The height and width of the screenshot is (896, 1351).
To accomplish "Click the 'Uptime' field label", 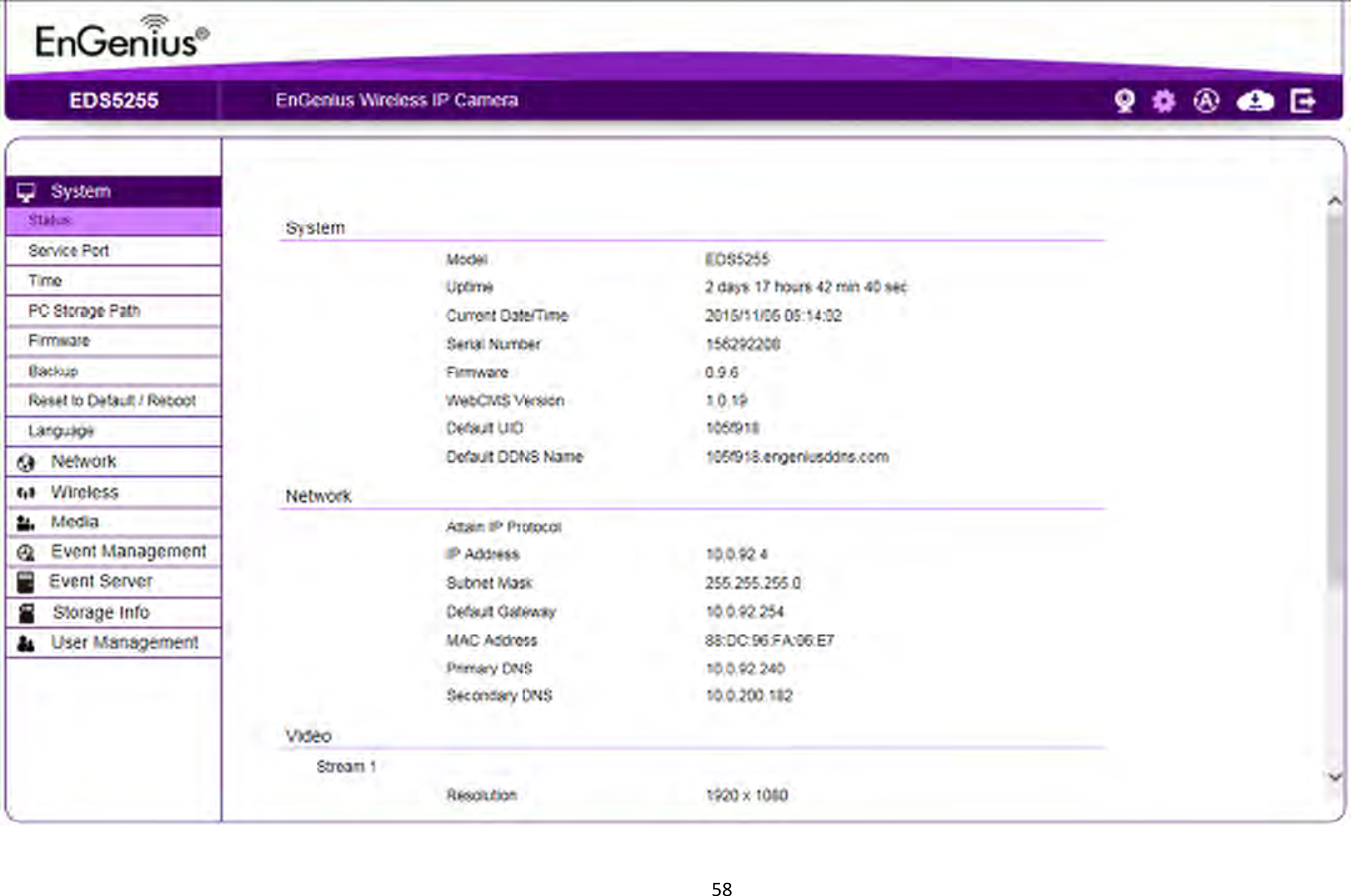I will [x=469, y=287].
